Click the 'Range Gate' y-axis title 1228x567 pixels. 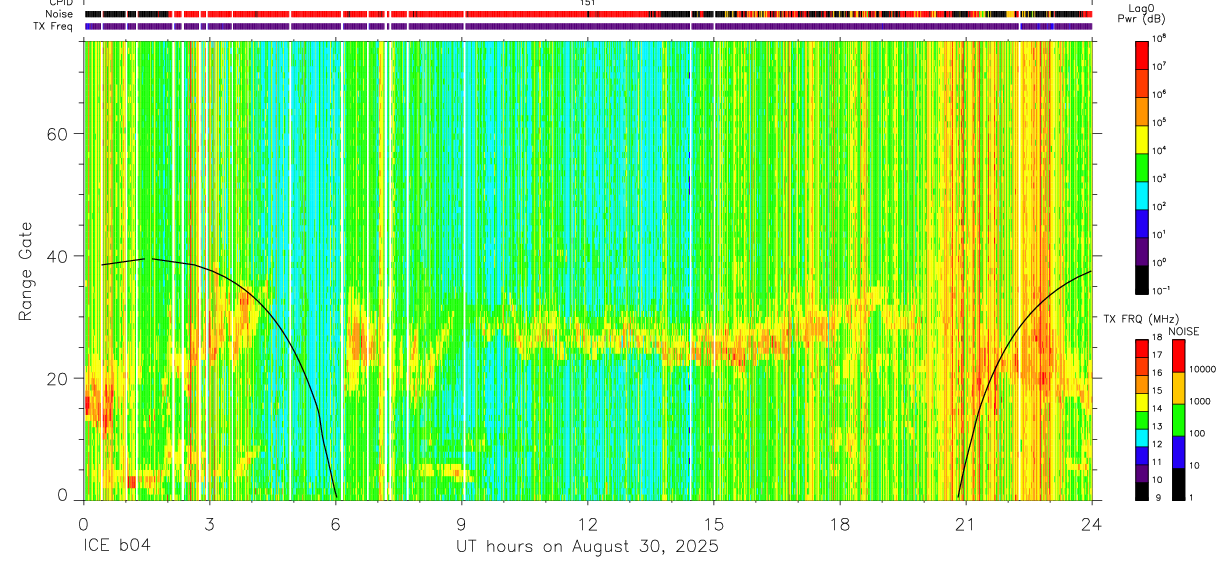pos(27,272)
